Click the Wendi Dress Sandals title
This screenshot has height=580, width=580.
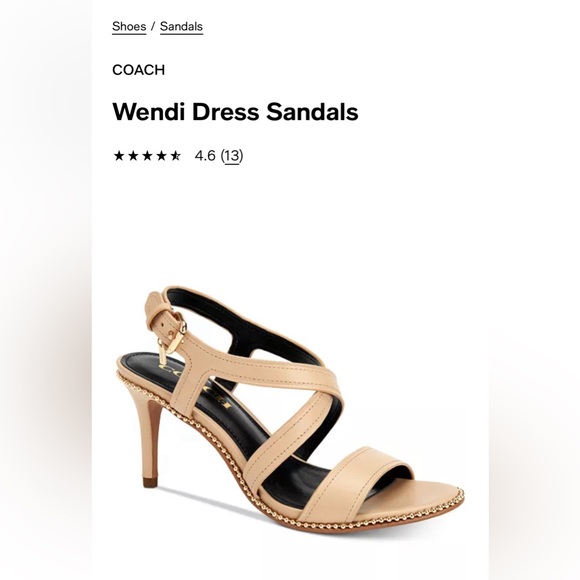(x=235, y=112)
